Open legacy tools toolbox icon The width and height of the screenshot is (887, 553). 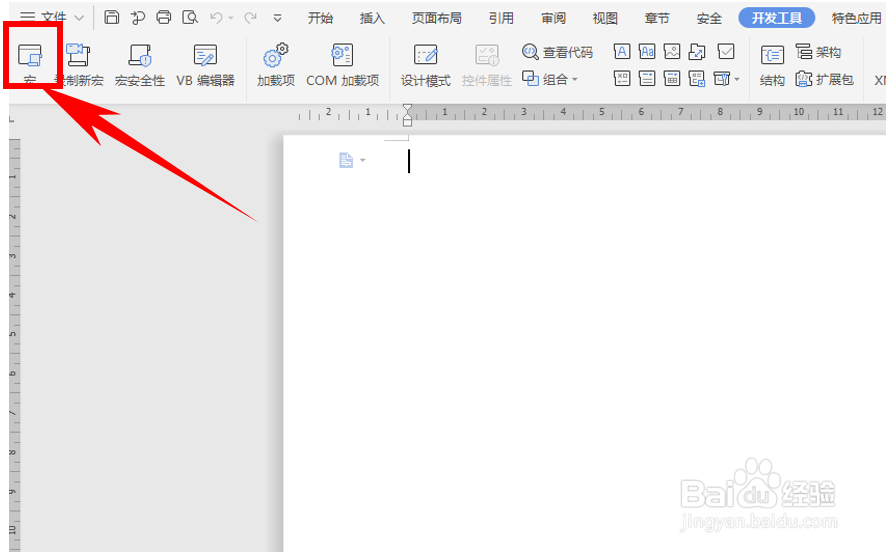click(722, 79)
